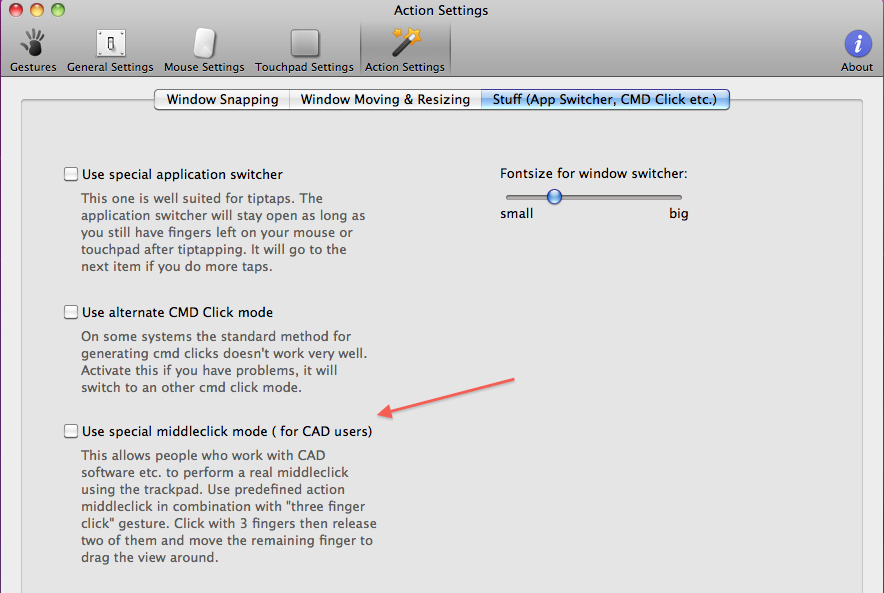Click the fontsize slider track above "big"
Viewport: 884px width, 593px height.
[x=677, y=197]
